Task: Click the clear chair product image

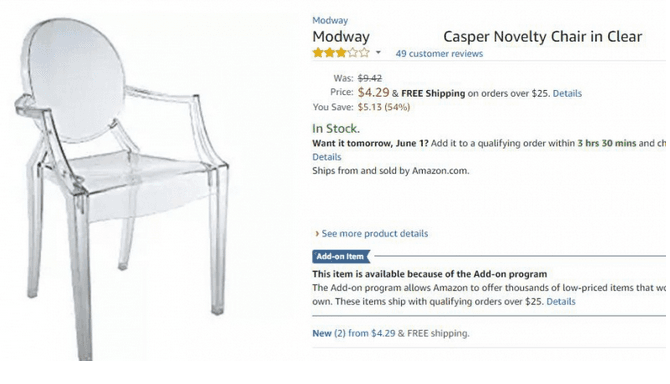Action: coord(123,188)
